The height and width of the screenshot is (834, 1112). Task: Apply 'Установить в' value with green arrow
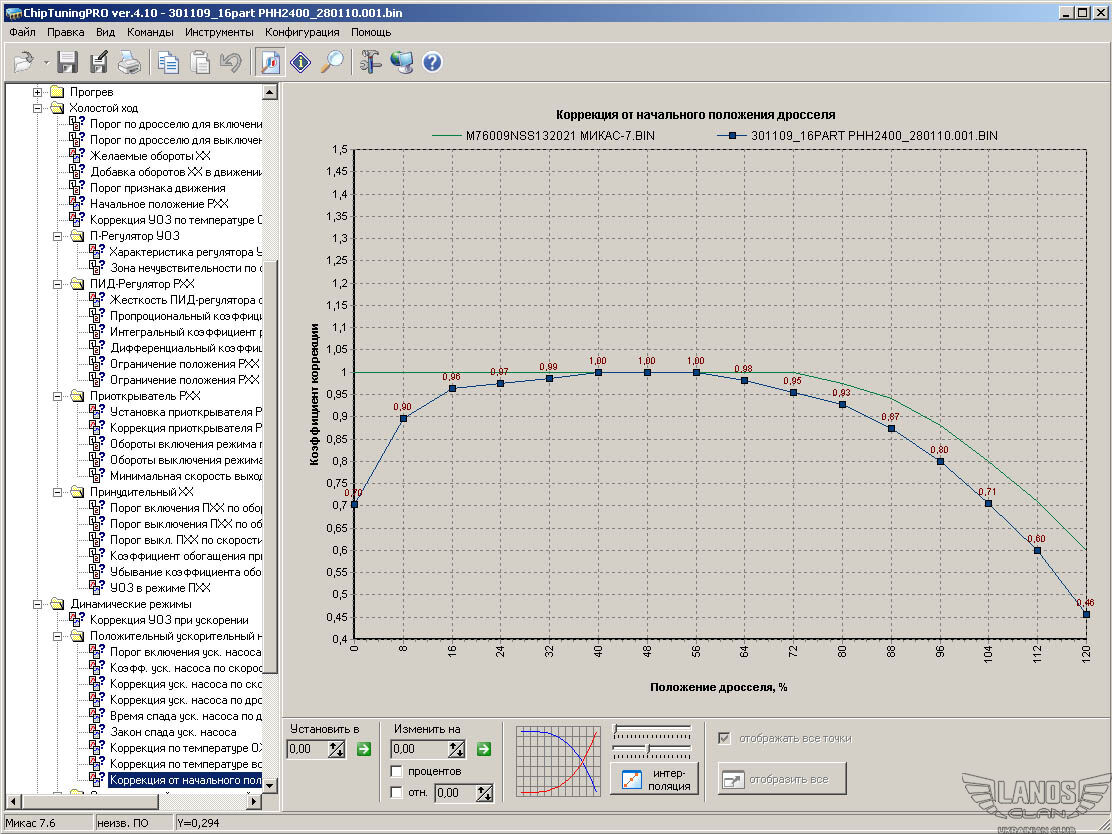(363, 749)
